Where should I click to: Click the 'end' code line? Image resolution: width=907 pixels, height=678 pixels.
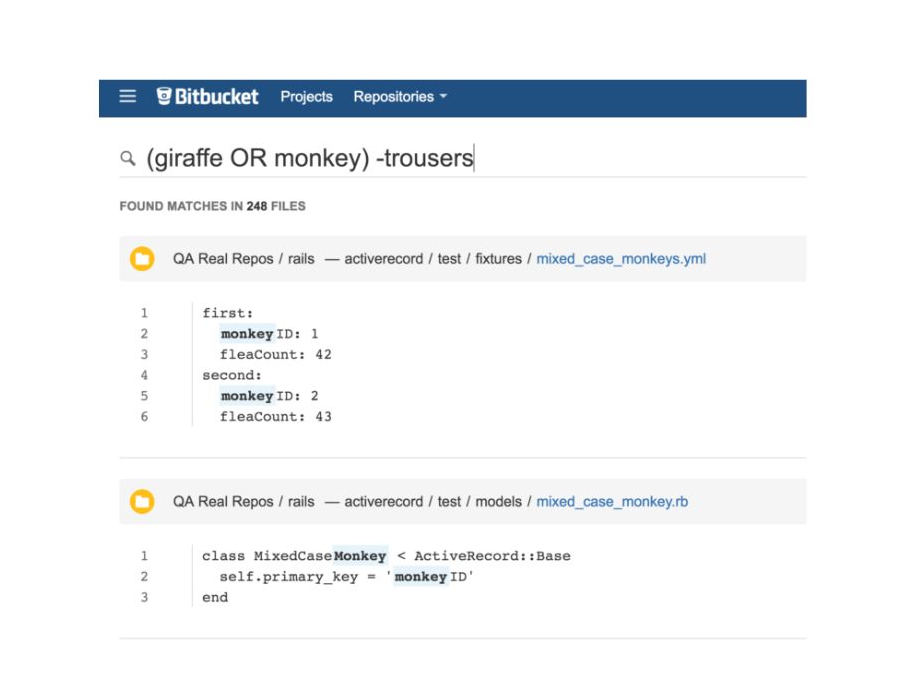tap(215, 598)
